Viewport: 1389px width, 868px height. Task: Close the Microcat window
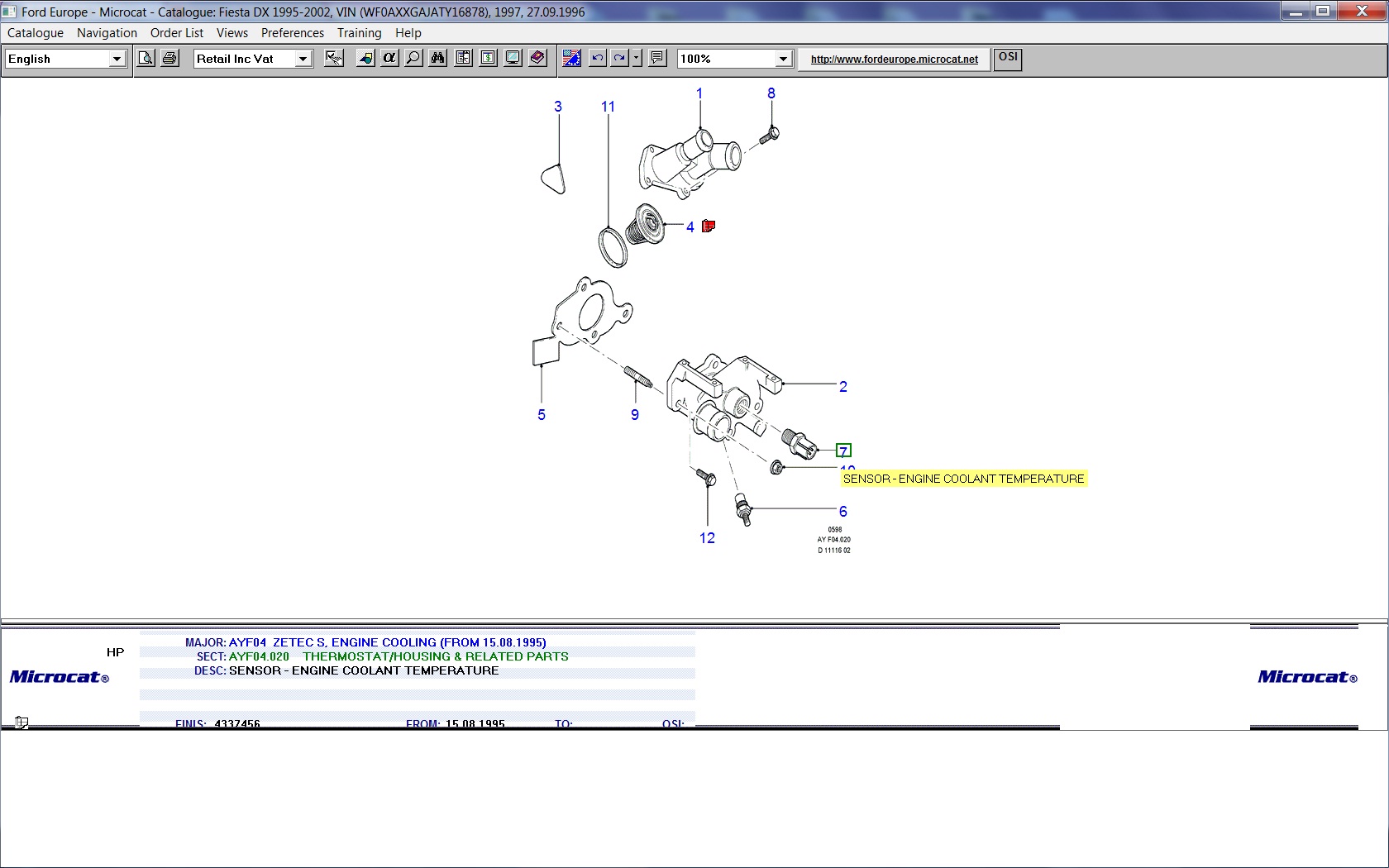(1363, 11)
